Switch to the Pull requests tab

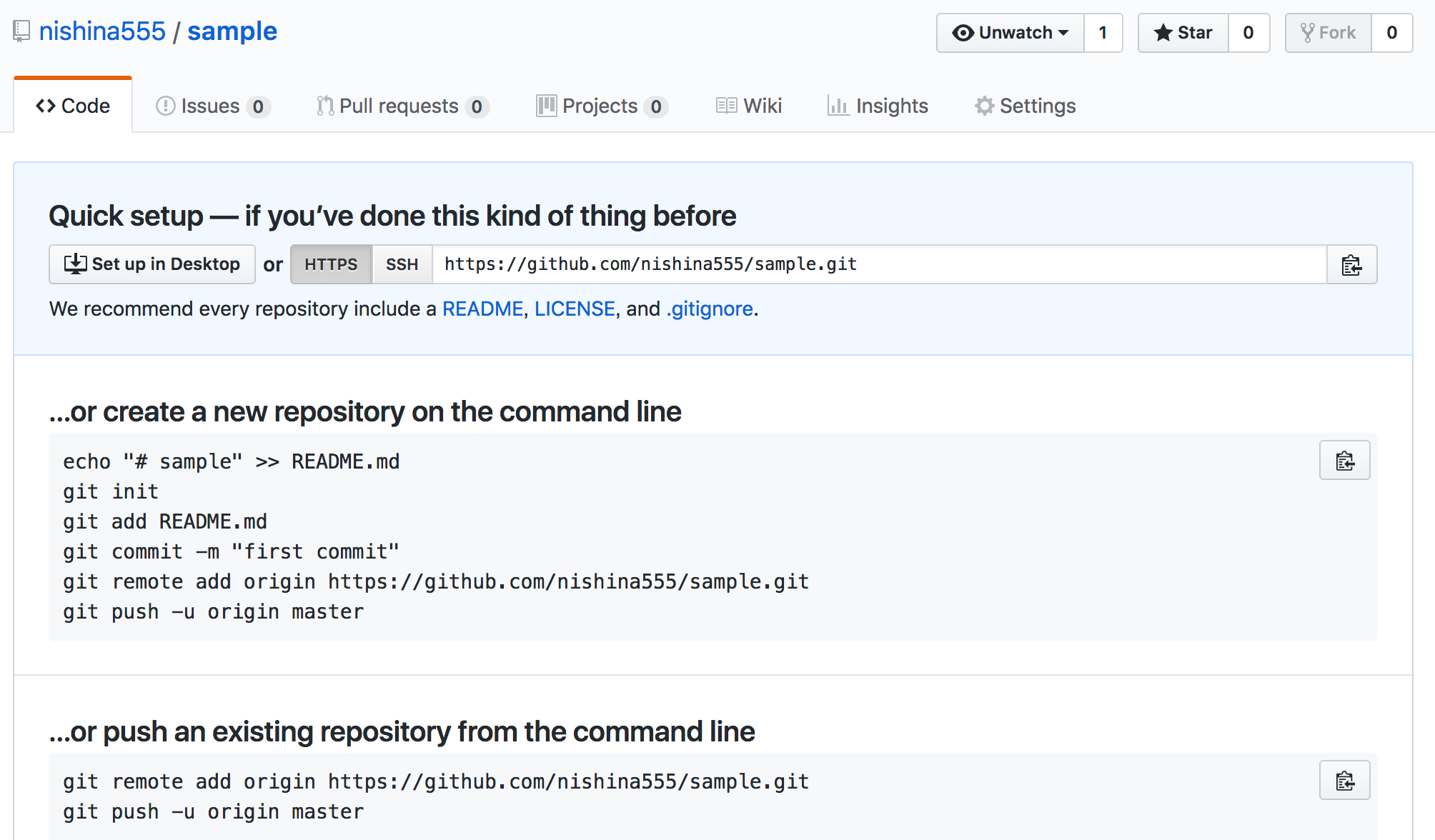point(402,106)
